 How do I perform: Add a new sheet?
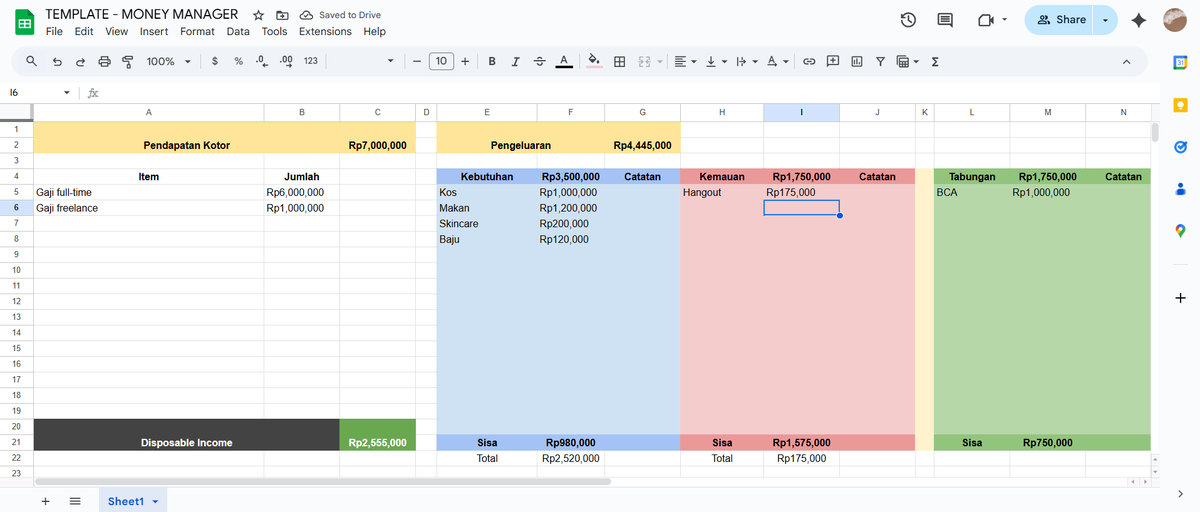46,501
